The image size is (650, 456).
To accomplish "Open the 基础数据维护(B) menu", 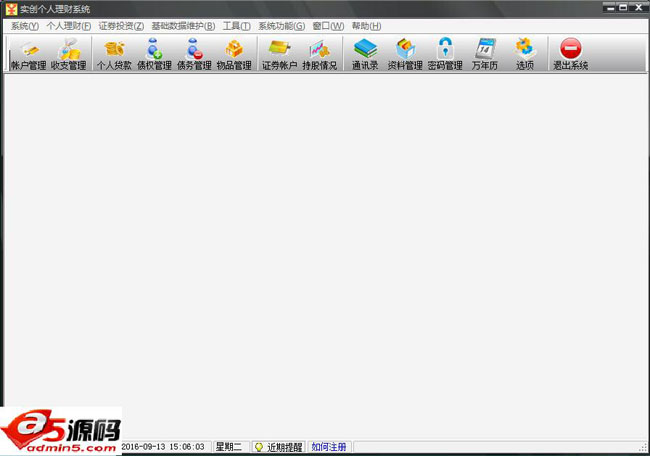I will click(183, 26).
